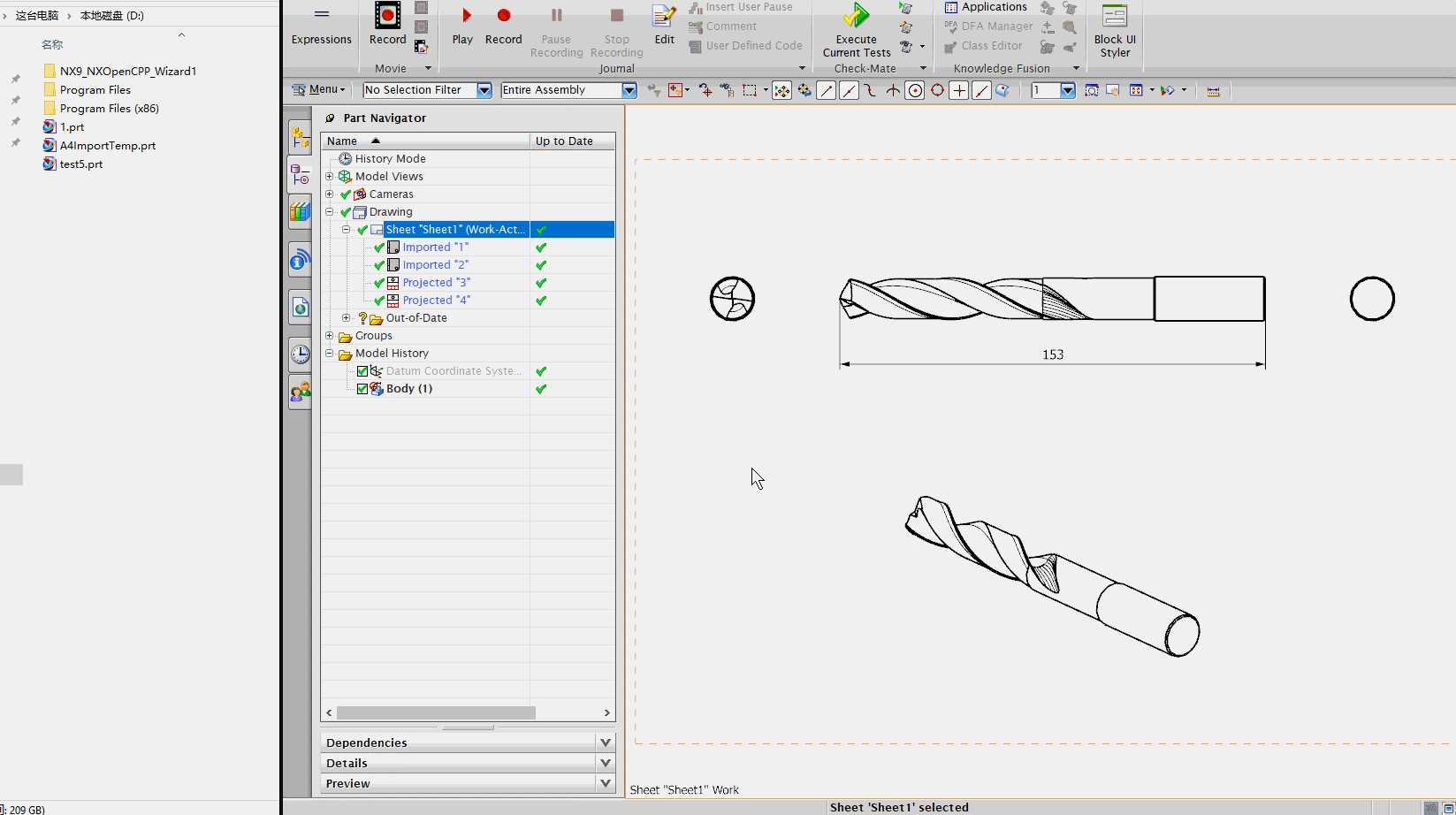Viewport: 1456px width, 815px height.
Task: Open layer number dropdown showing 1
Action: (x=1068, y=90)
